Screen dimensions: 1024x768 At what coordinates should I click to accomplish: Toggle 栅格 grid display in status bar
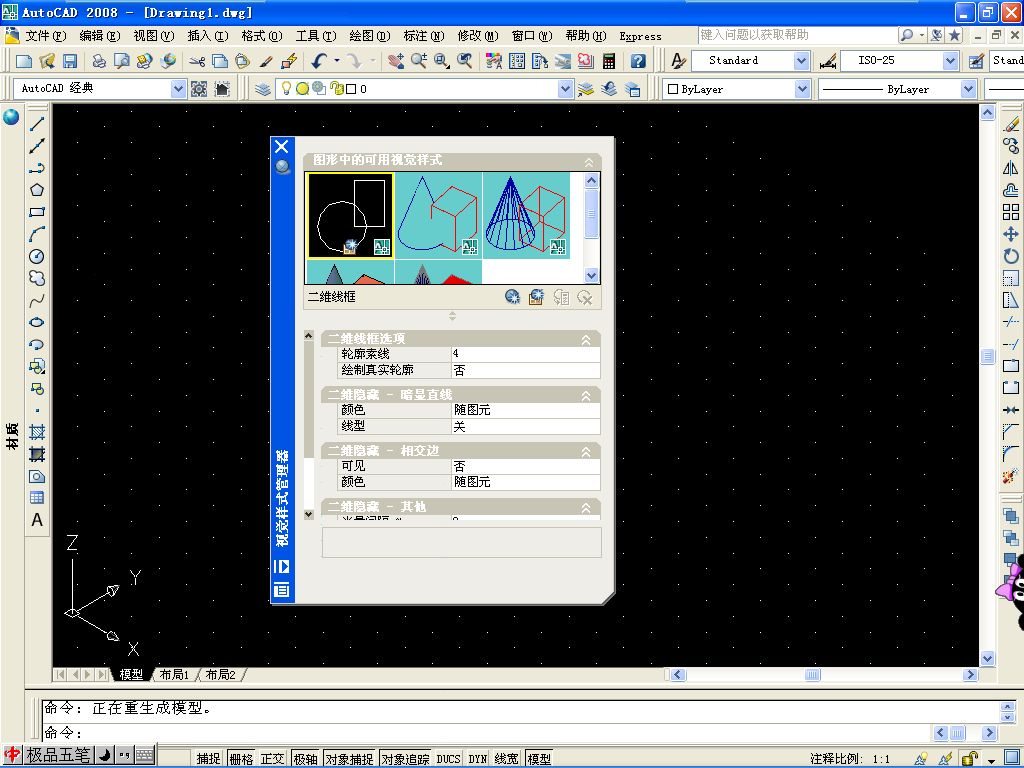pyautogui.click(x=241, y=758)
